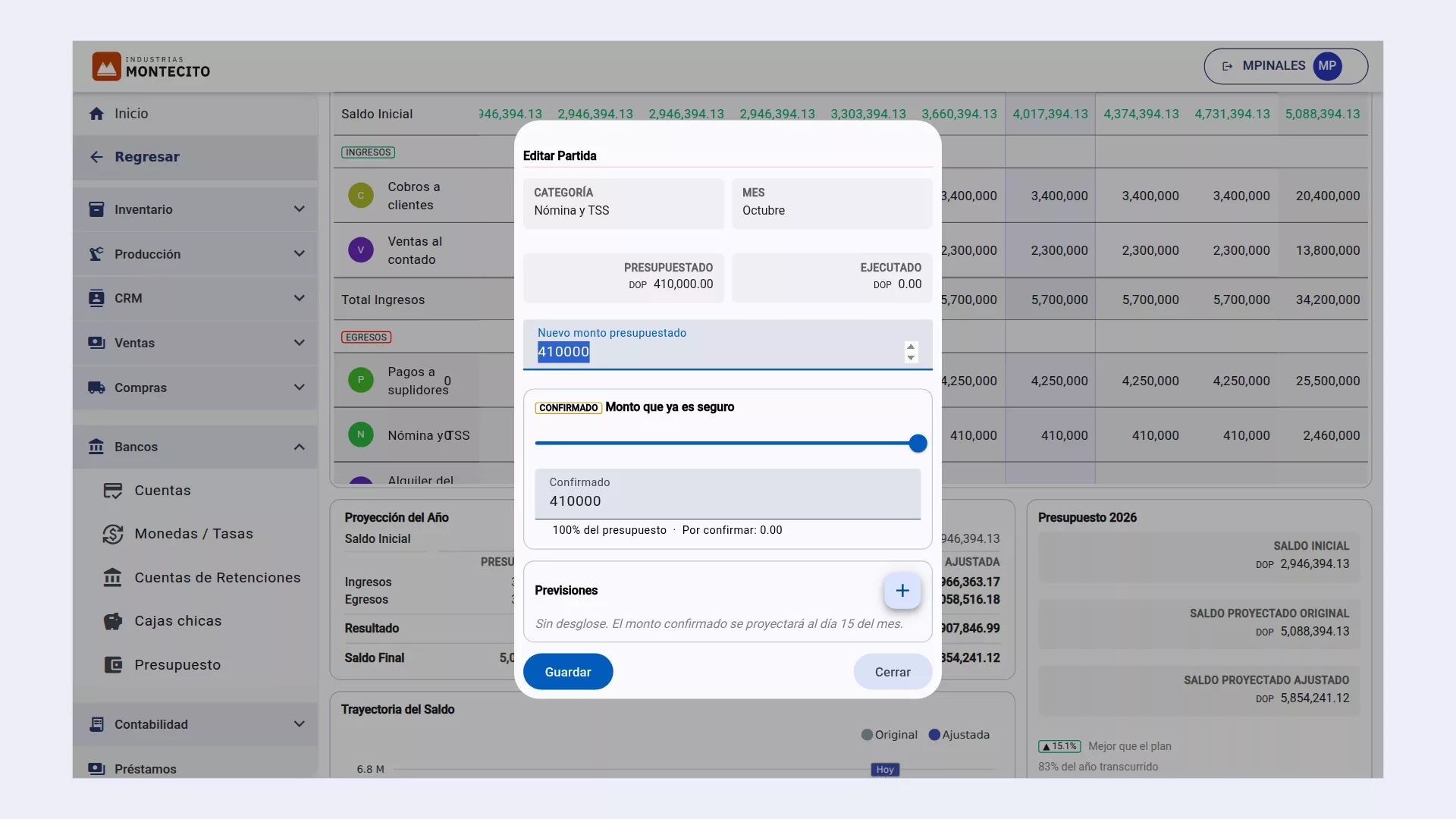The width and height of the screenshot is (1456, 819).
Task: Click the Monedas / Tasas currency icon
Action: (112, 534)
